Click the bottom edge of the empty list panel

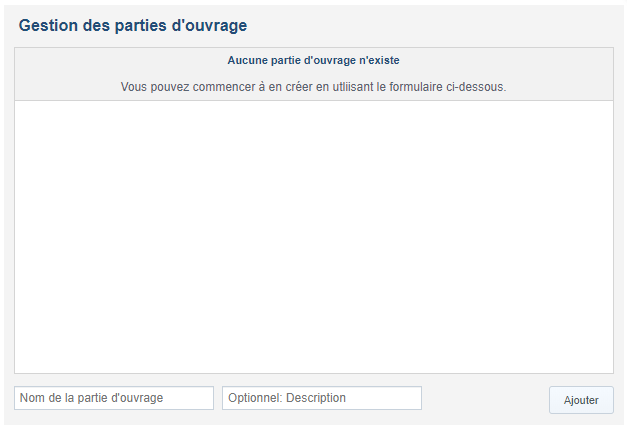click(x=313, y=371)
